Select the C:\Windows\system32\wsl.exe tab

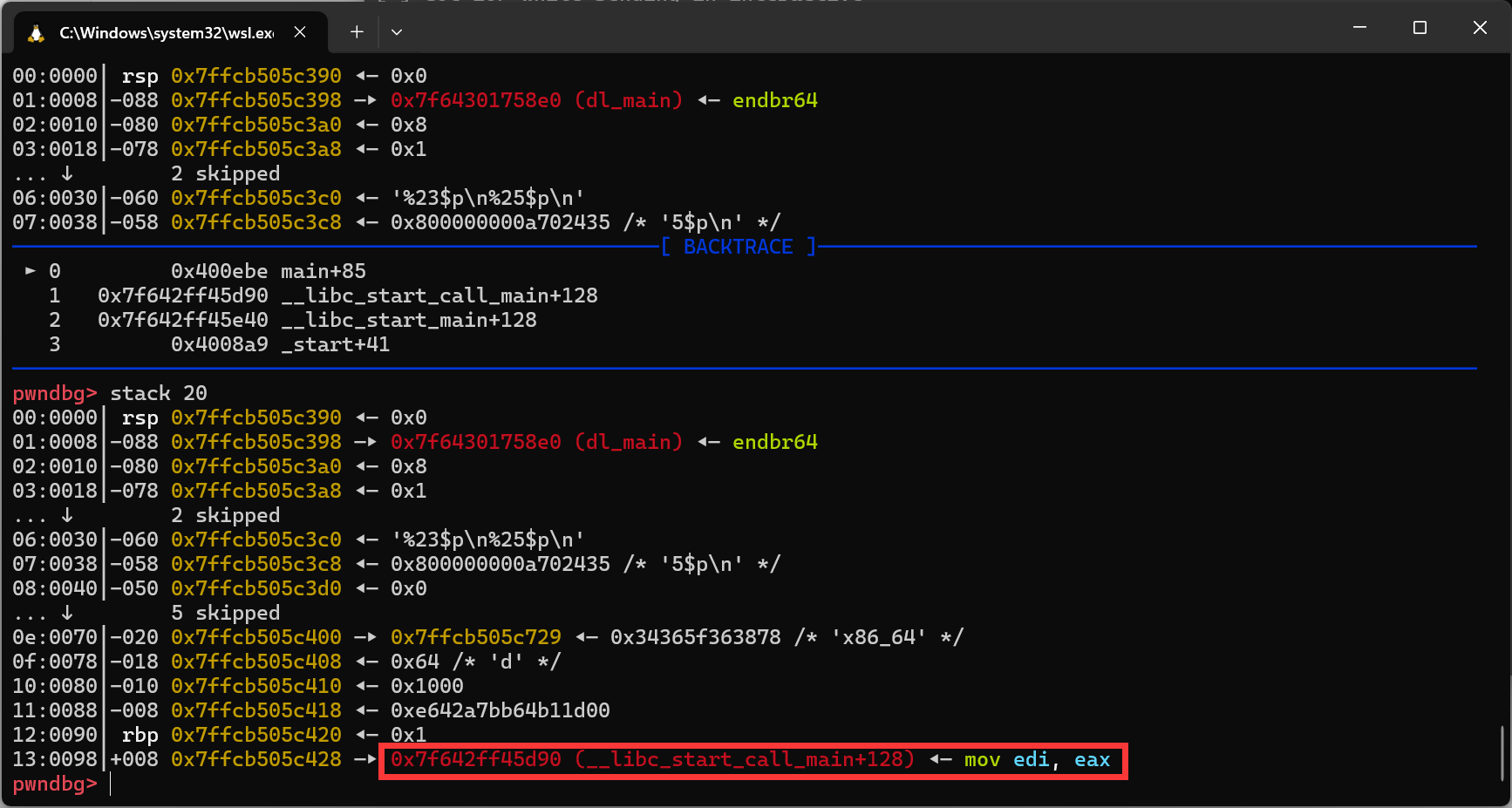[166, 33]
